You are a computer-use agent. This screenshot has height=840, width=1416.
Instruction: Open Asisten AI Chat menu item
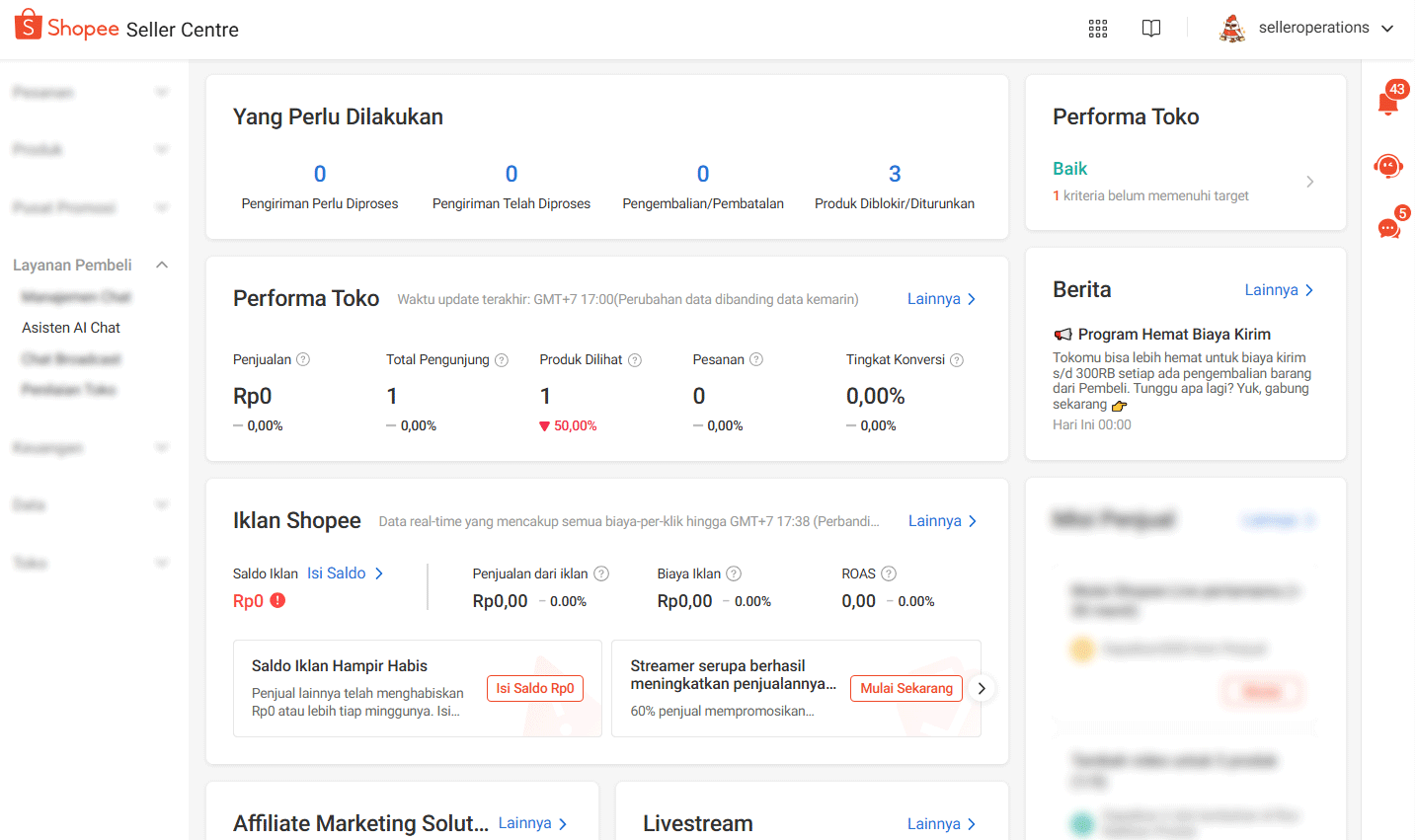tap(71, 328)
